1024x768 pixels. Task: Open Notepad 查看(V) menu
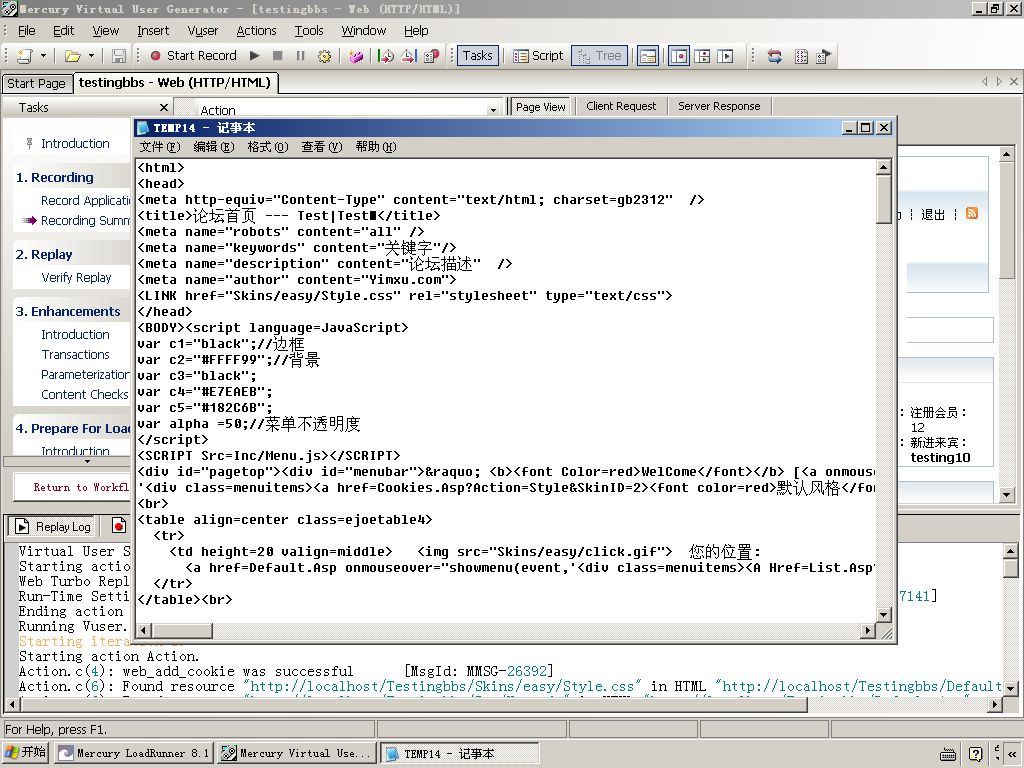pyautogui.click(x=322, y=147)
